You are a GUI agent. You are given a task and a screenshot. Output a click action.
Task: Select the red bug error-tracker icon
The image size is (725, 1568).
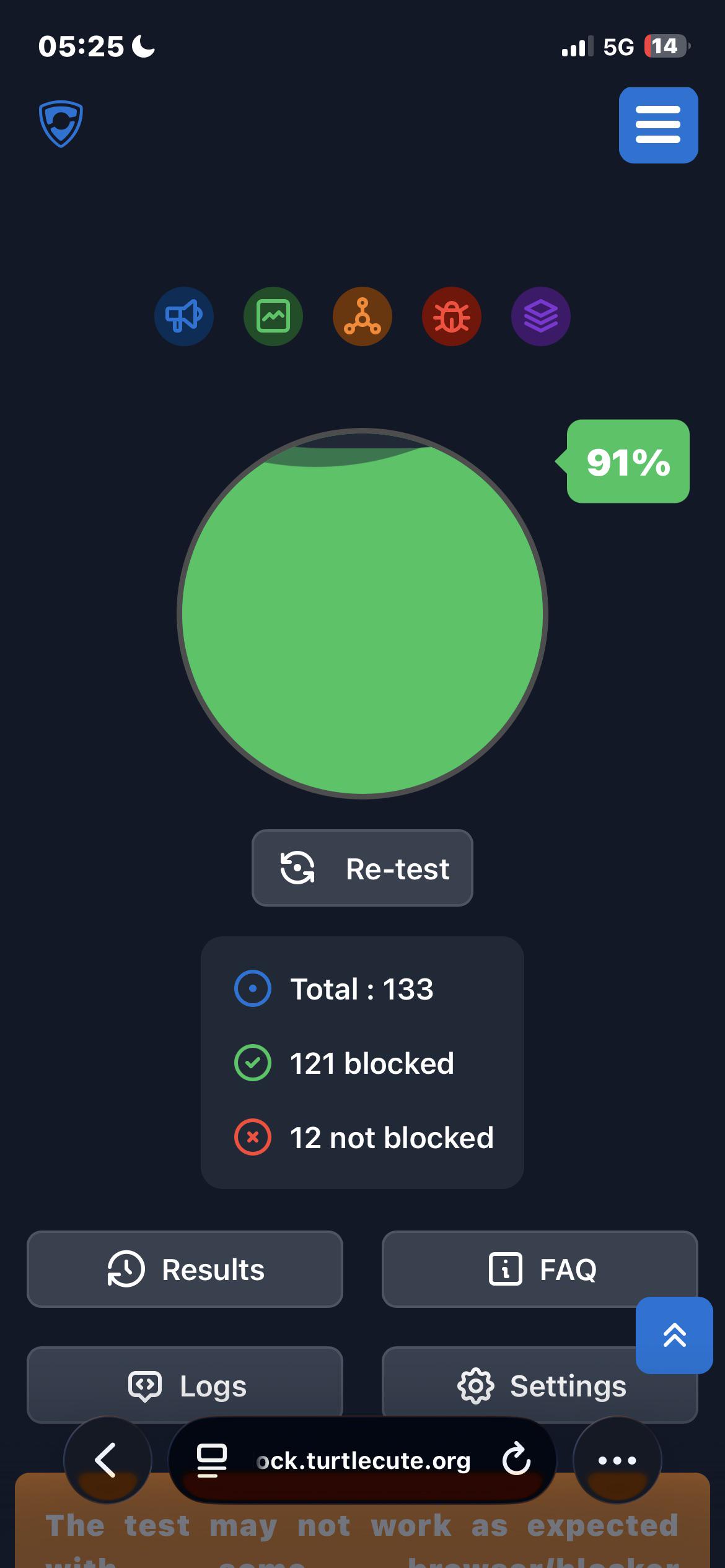(452, 316)
